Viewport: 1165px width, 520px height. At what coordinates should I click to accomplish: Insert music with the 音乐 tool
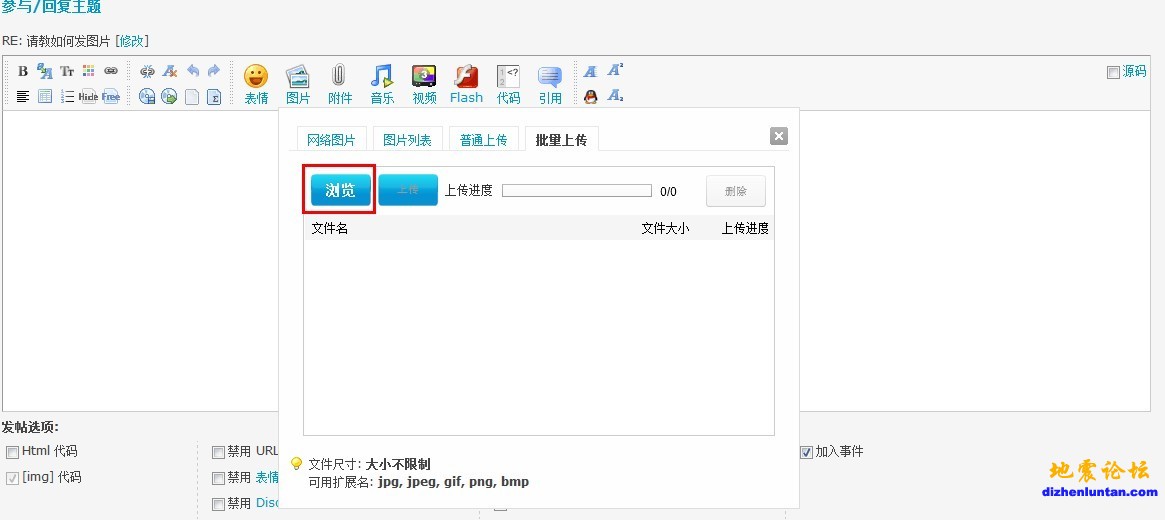382,84
